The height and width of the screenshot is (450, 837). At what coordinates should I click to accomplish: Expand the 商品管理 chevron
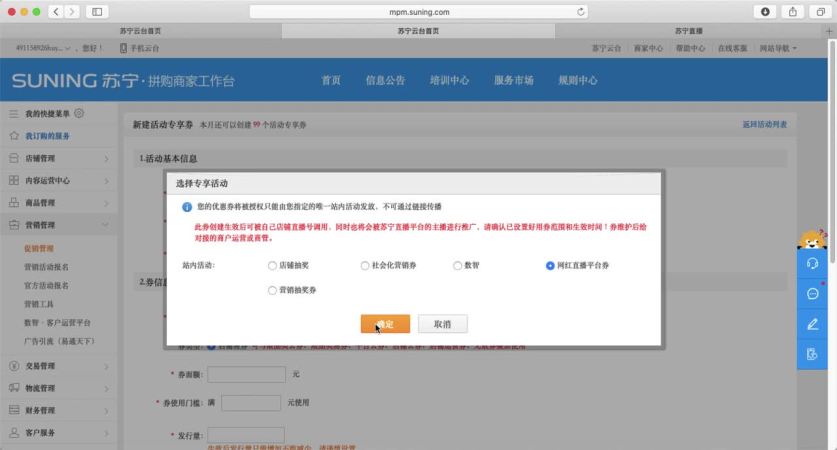pyautogui.click(x=106, y=203)
